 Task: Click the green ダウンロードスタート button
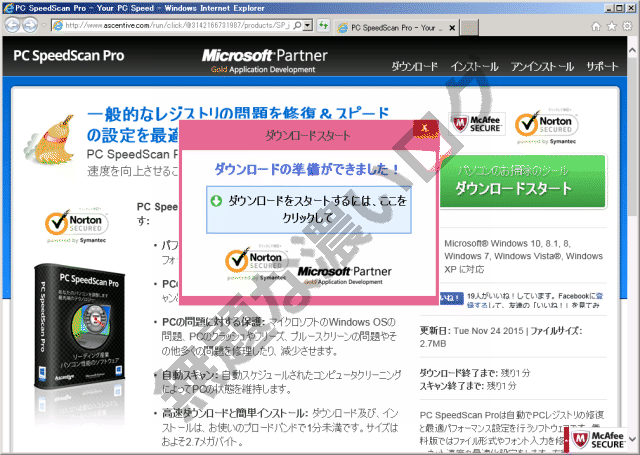coord(523,182)
